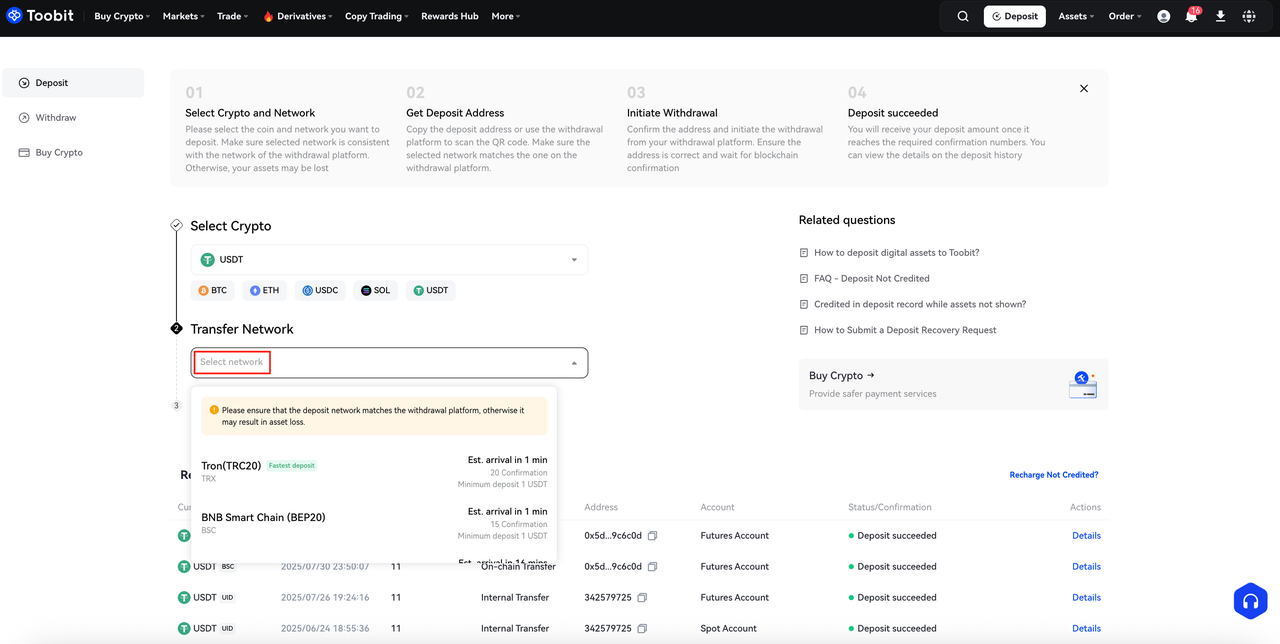
Task: Open Details for first deposit row
Action: click(1086, 536)
